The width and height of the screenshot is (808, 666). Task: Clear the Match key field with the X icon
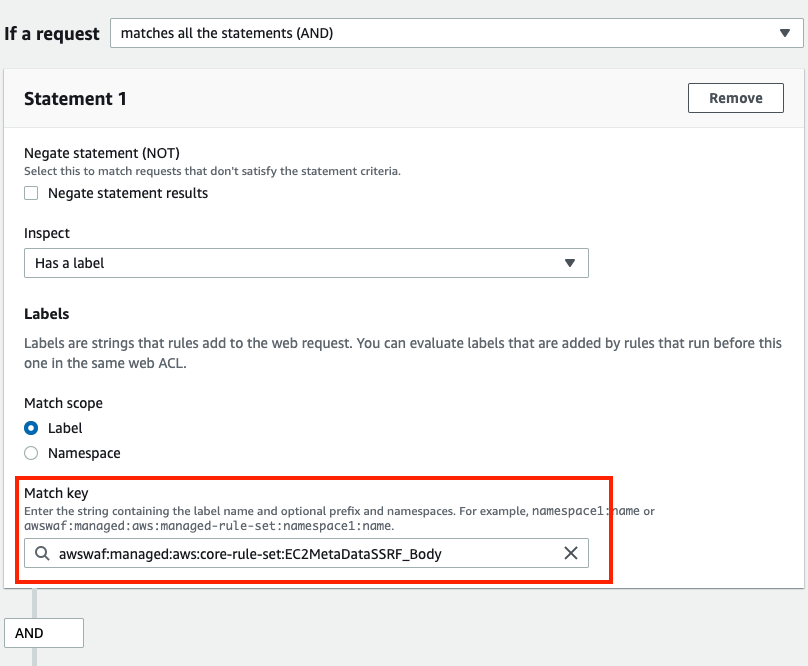point(571,553)
